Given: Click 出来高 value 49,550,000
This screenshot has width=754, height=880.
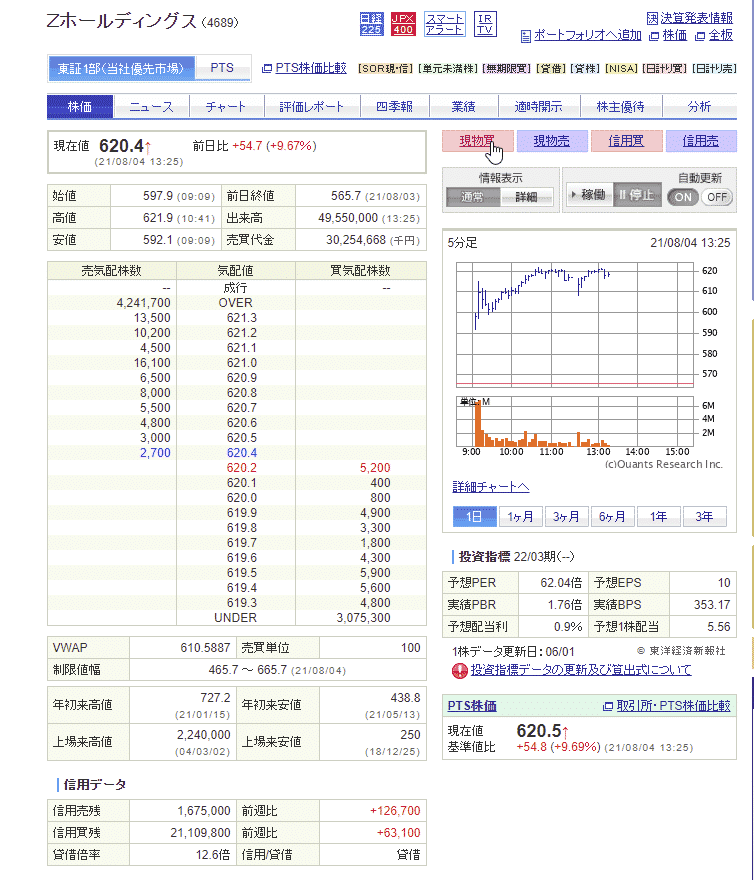Looking at the screenshot, I should pos(348,218).
